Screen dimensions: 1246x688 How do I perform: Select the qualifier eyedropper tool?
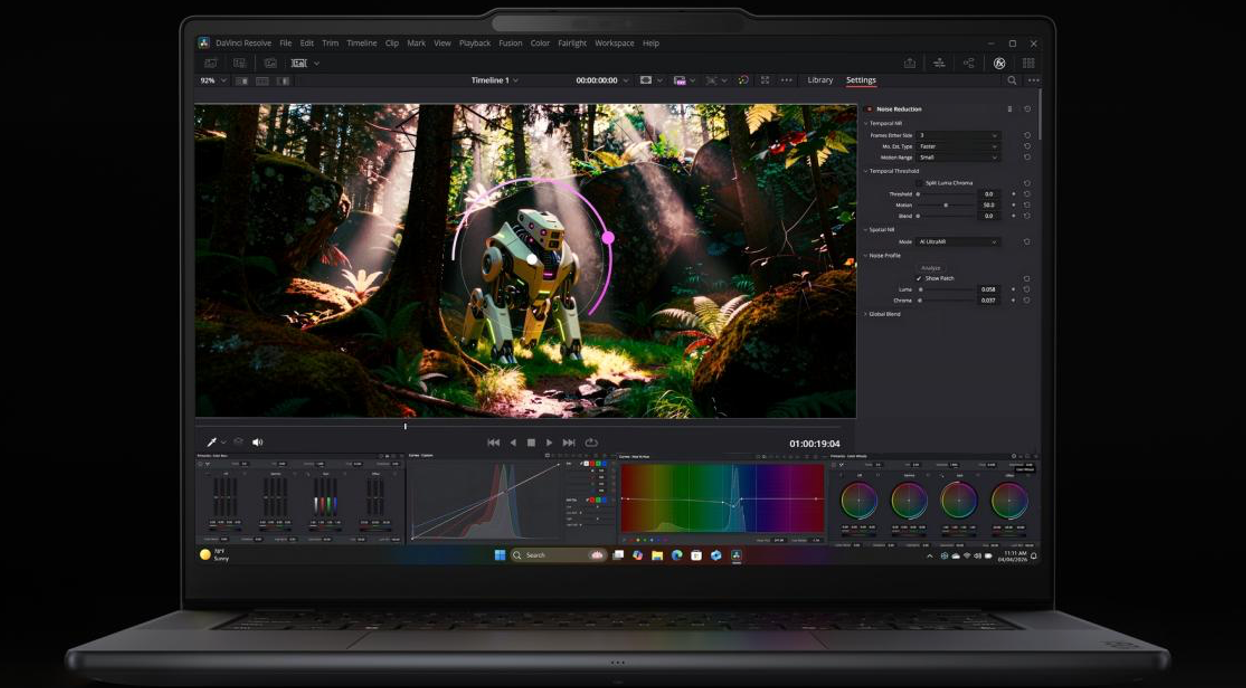212,442
